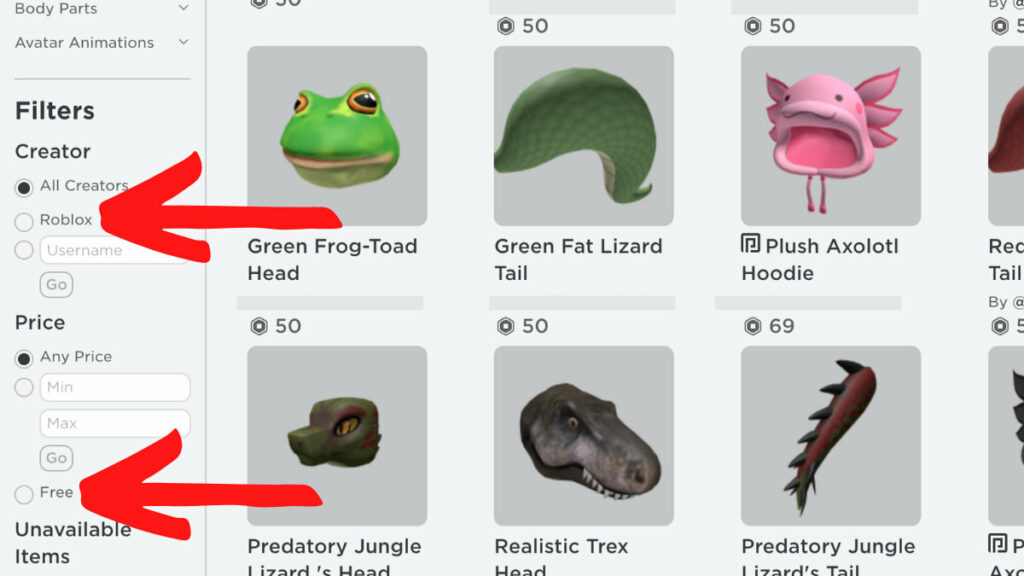Click Go button under Username field
Viewport: 1024px width, 576px height.
pyautogui.click(x=56, y=285)
